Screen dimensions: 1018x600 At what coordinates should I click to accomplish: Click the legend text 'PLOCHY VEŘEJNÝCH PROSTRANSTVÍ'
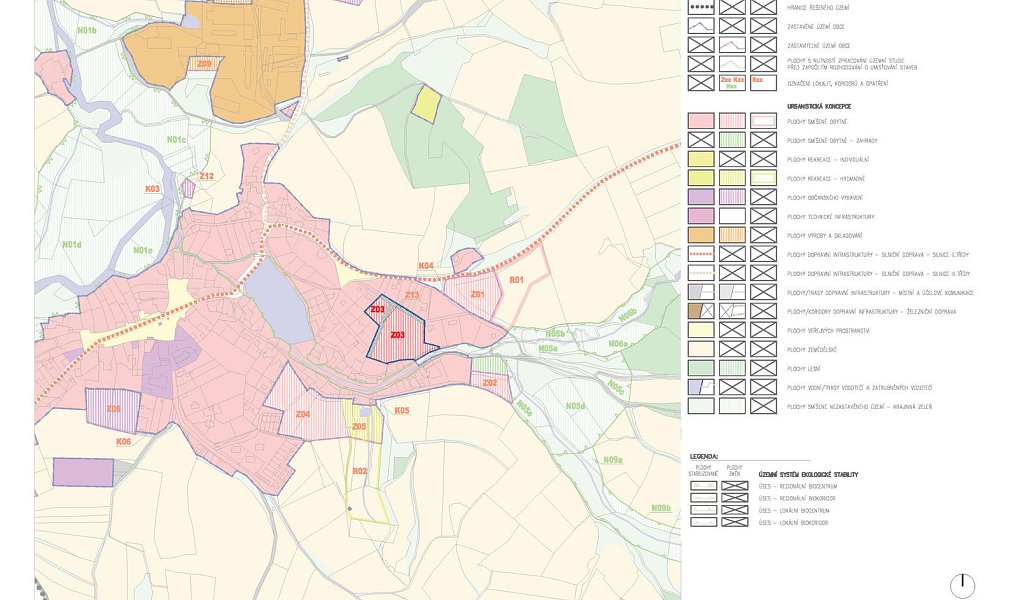tap(828, 331)
